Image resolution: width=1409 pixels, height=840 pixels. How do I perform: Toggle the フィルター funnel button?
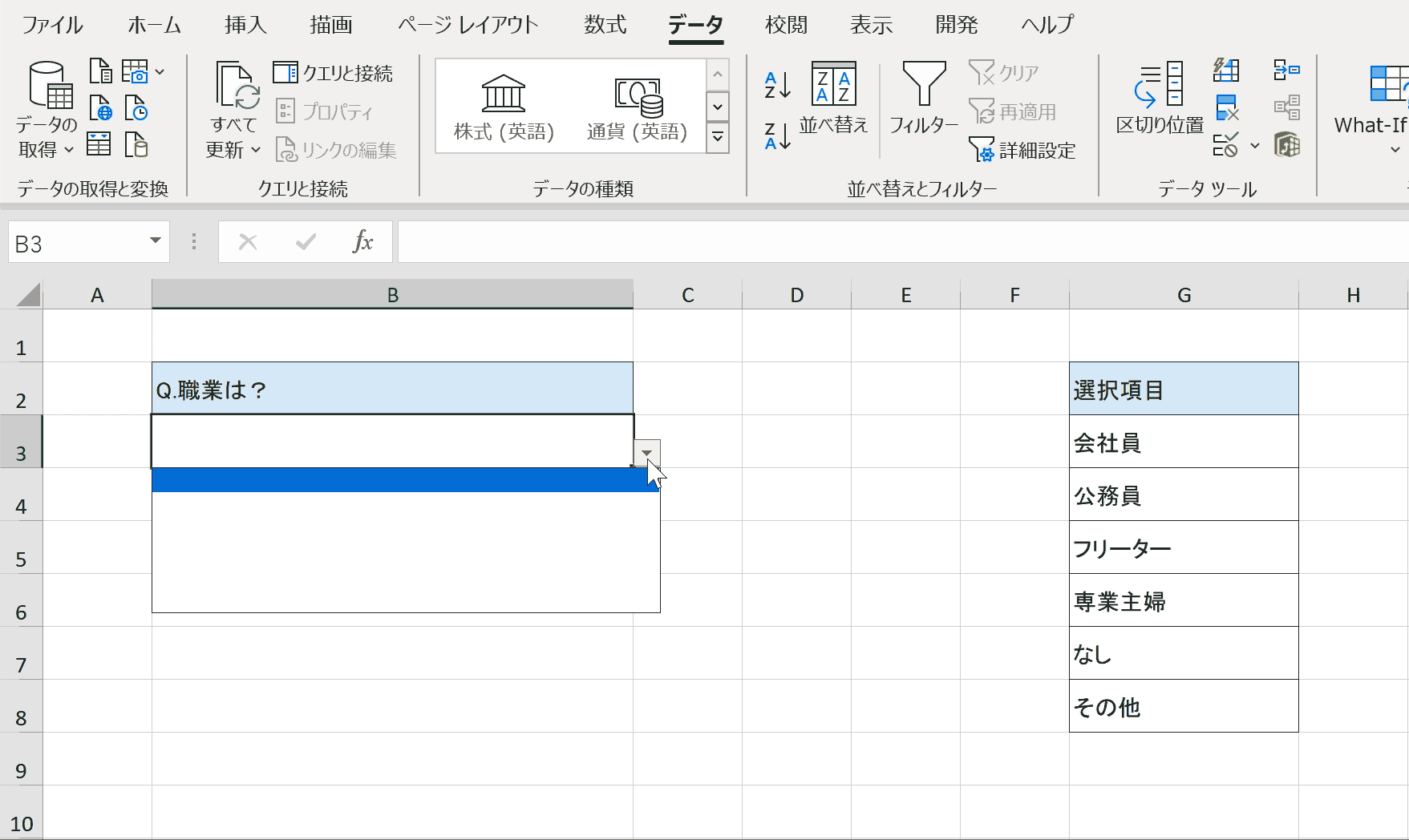[x=924, y=98]
